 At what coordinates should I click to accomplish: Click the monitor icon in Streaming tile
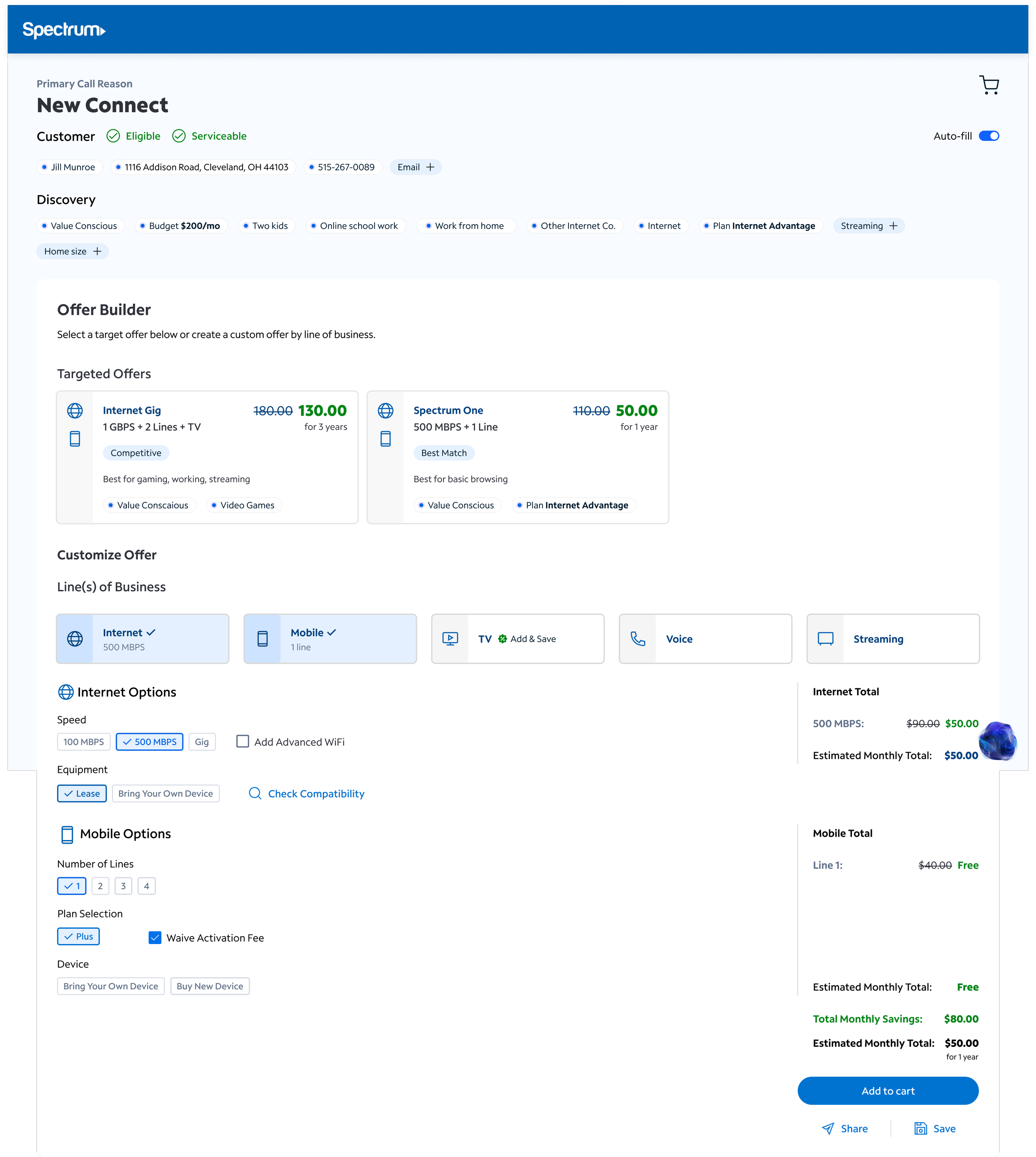click(x=825, y=639)
